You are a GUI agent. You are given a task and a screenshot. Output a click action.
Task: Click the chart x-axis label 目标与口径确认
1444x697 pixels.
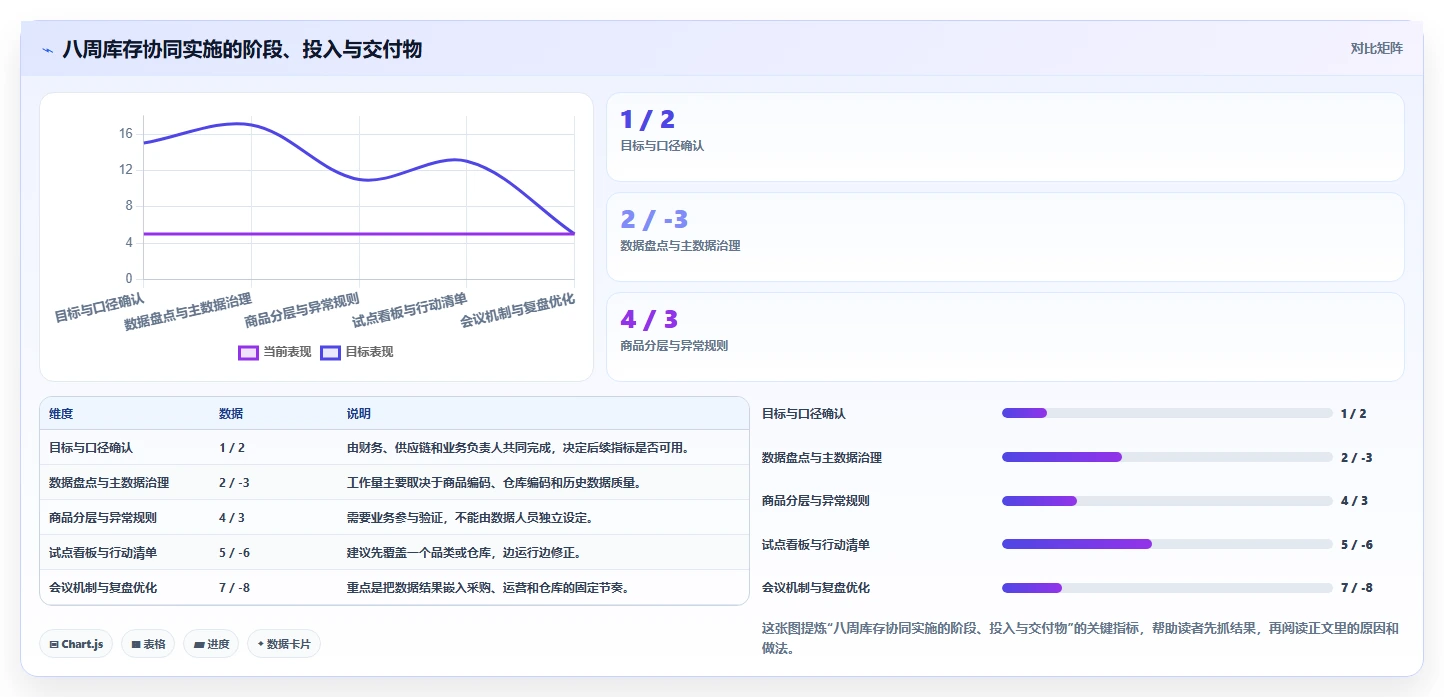[99, 307]
